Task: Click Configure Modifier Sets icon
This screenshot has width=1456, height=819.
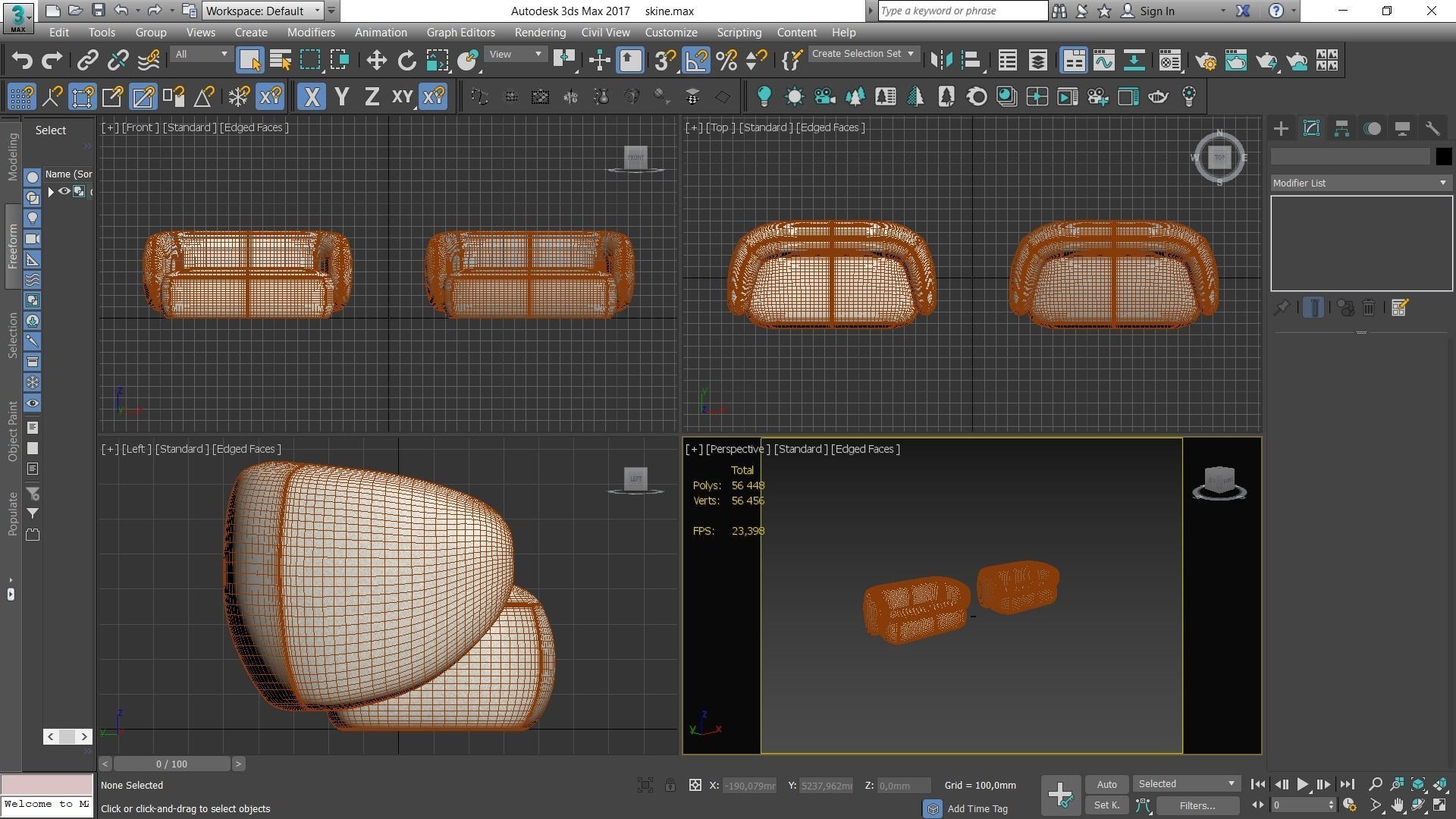Action: point(1400,308)
